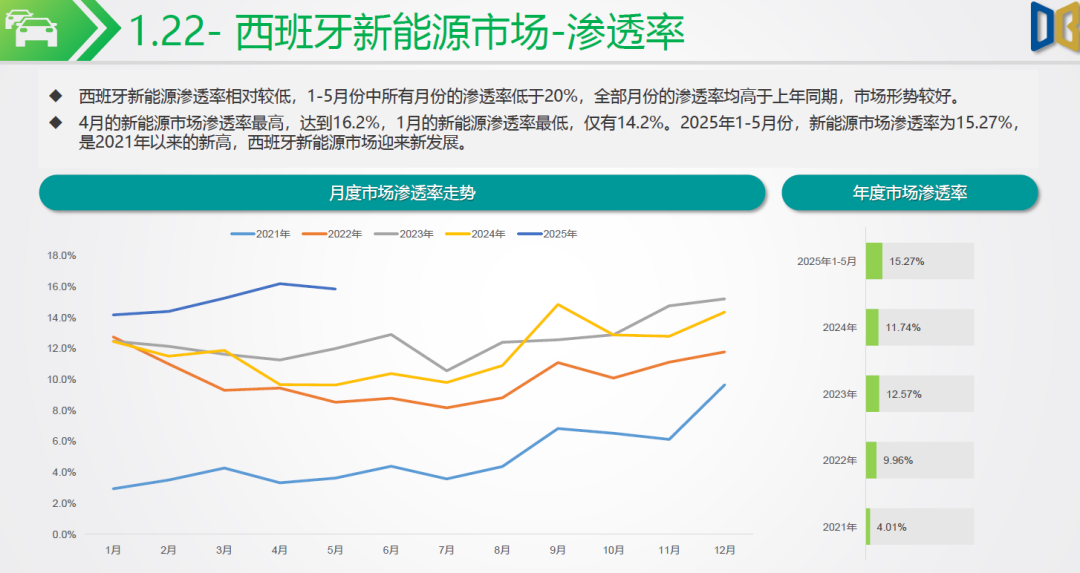1080x573 pixels.
Task: Click the 12.57% bar value
Action: pos(904,395)
